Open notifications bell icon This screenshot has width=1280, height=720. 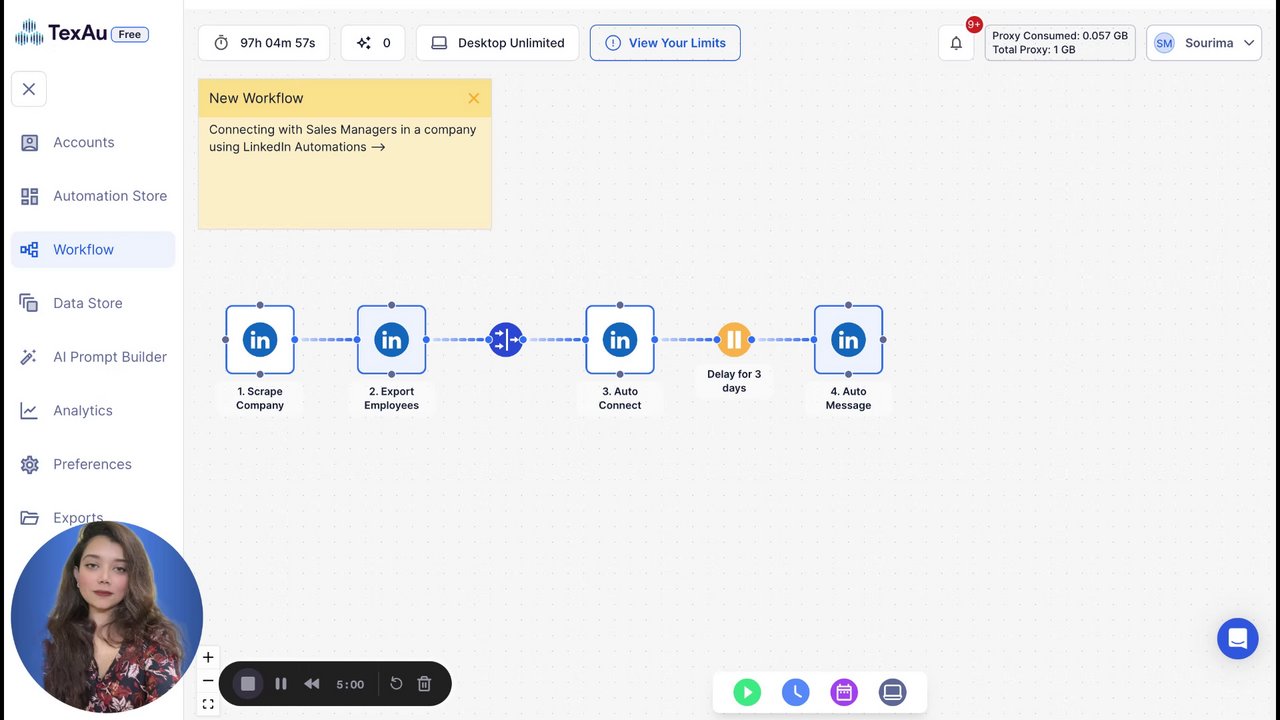pos(956,43)
